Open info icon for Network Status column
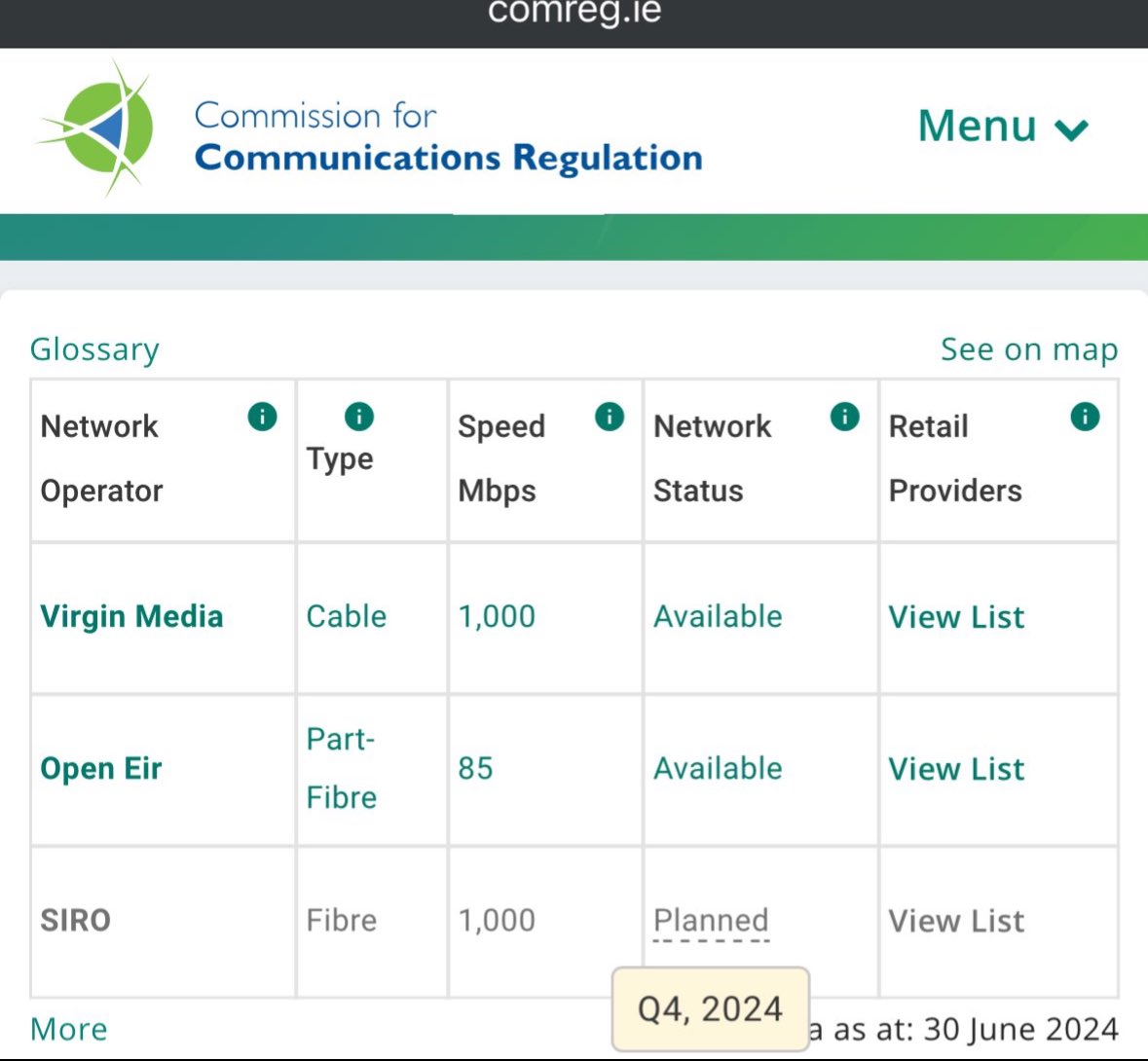This screenshot has height=1061, width=1148. tap(844, 417)
